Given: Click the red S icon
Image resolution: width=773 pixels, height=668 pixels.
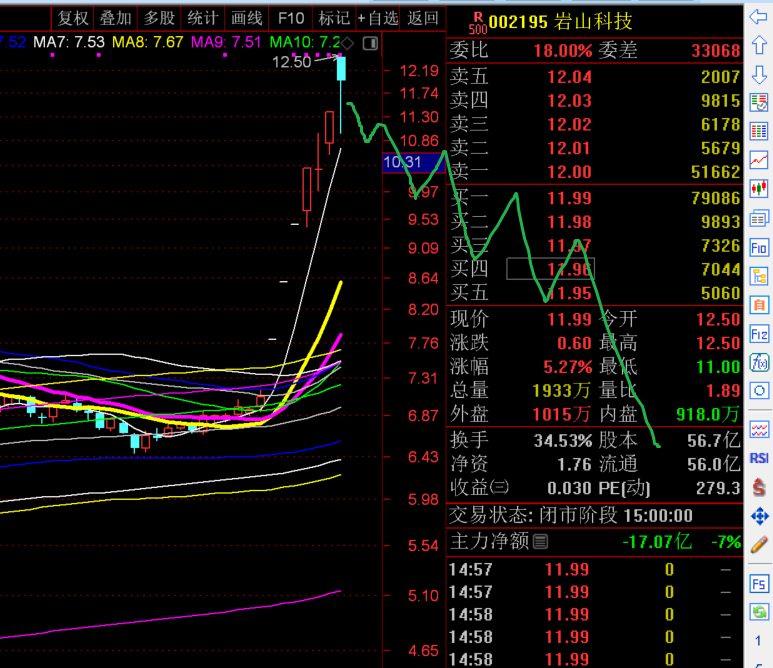Looking at the screenshot, I should point(759,488).
